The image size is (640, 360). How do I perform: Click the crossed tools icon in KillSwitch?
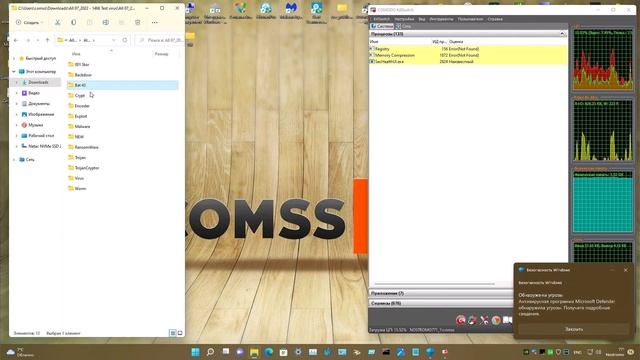484,320
